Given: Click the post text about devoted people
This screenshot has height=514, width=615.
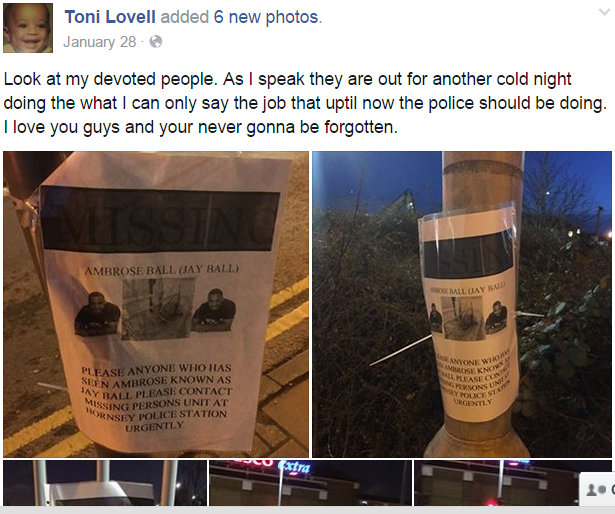Looking at the screenshot, I should pos(305,103).
